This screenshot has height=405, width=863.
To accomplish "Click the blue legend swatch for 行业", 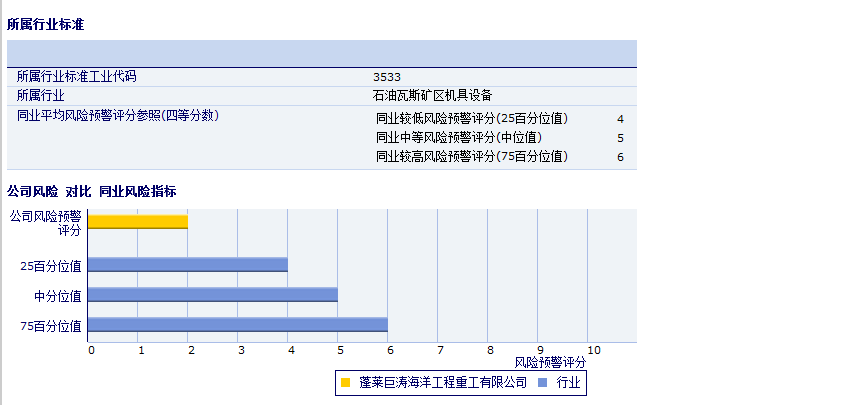I will [x=542, y=382].
